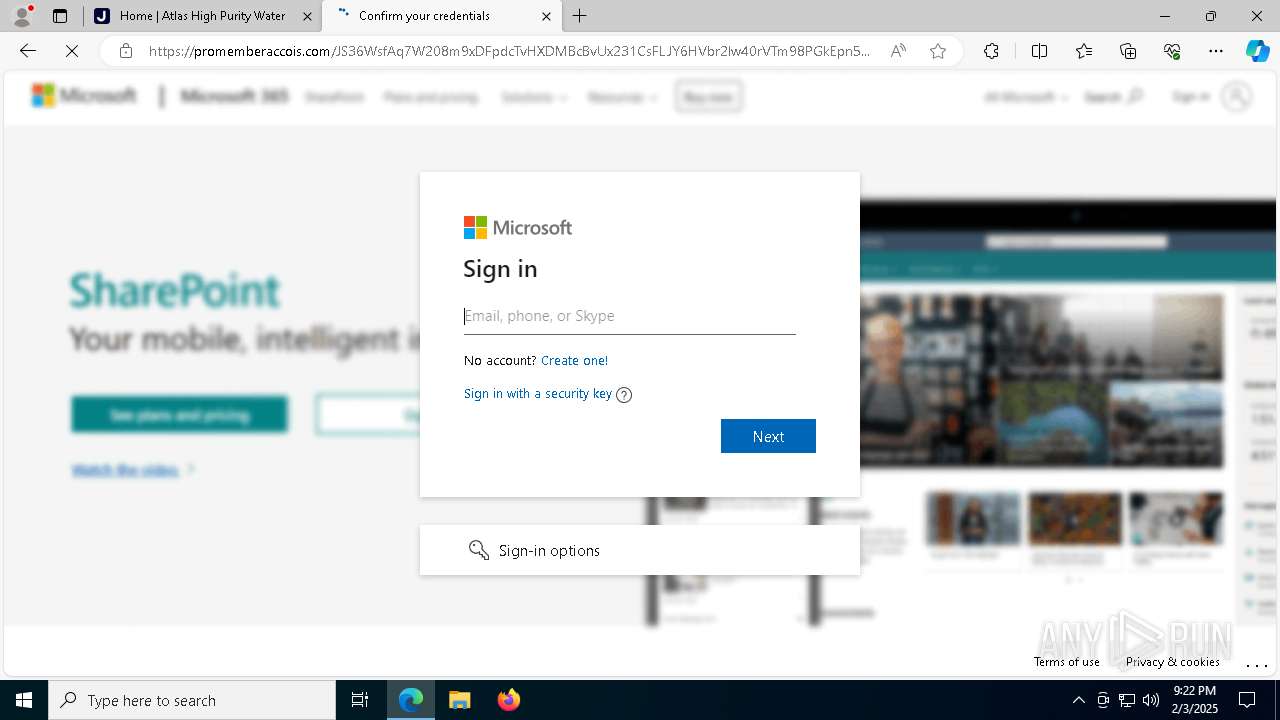
Task: Open Terms of use link
Action: click(x=1067, y=661)
